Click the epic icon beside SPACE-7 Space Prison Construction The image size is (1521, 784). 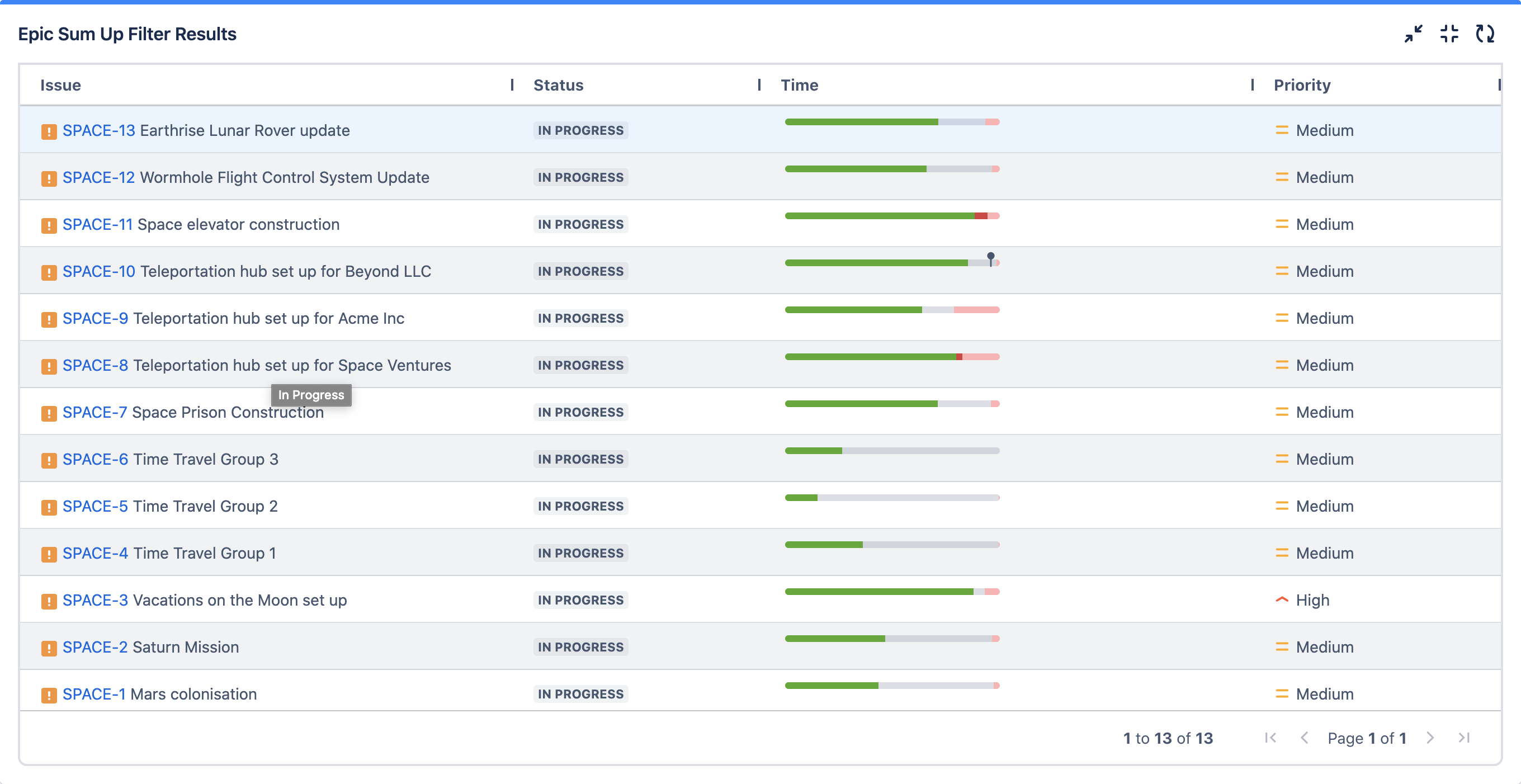click(49, 413)
